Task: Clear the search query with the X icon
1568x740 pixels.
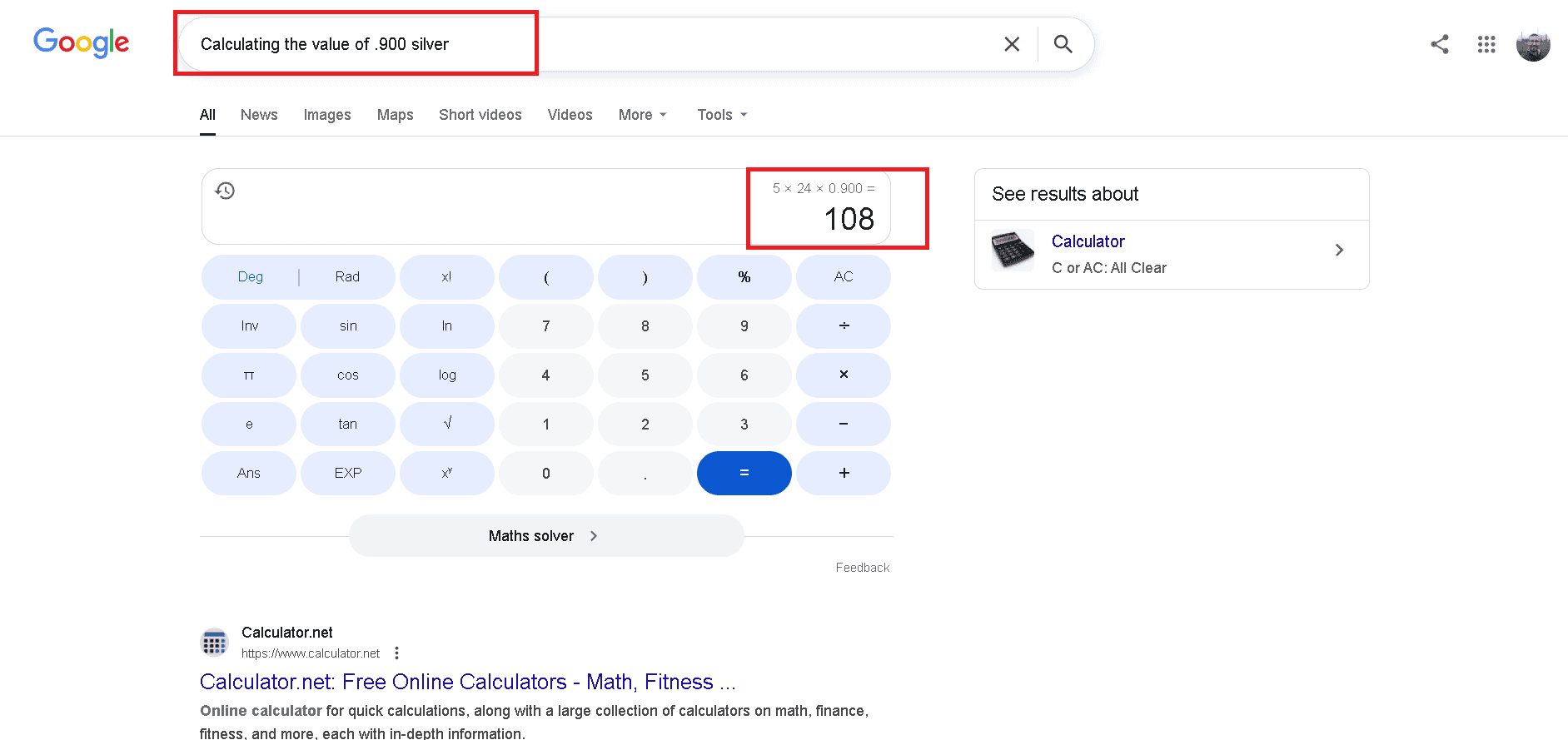Action: tap(1012, 44)
